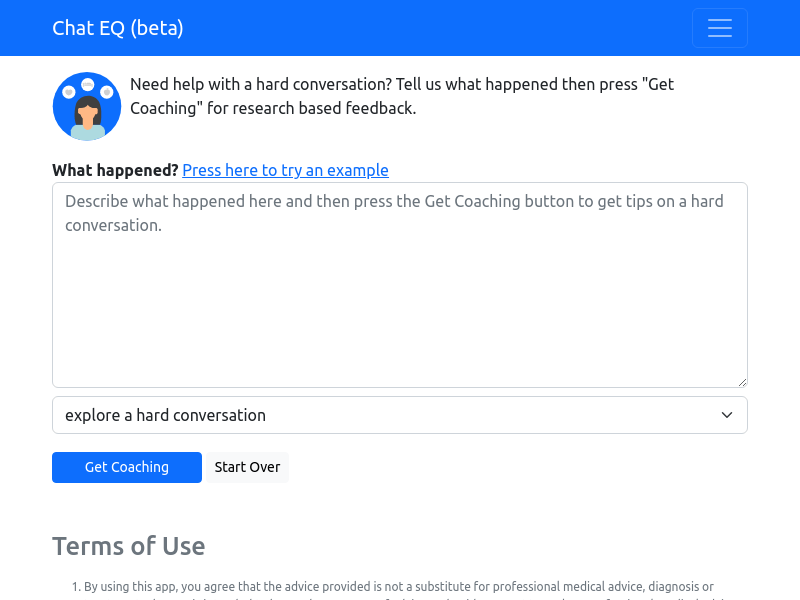Click the right bubble icon in avatar
The image size is (800, 600).
pos(106,92)
